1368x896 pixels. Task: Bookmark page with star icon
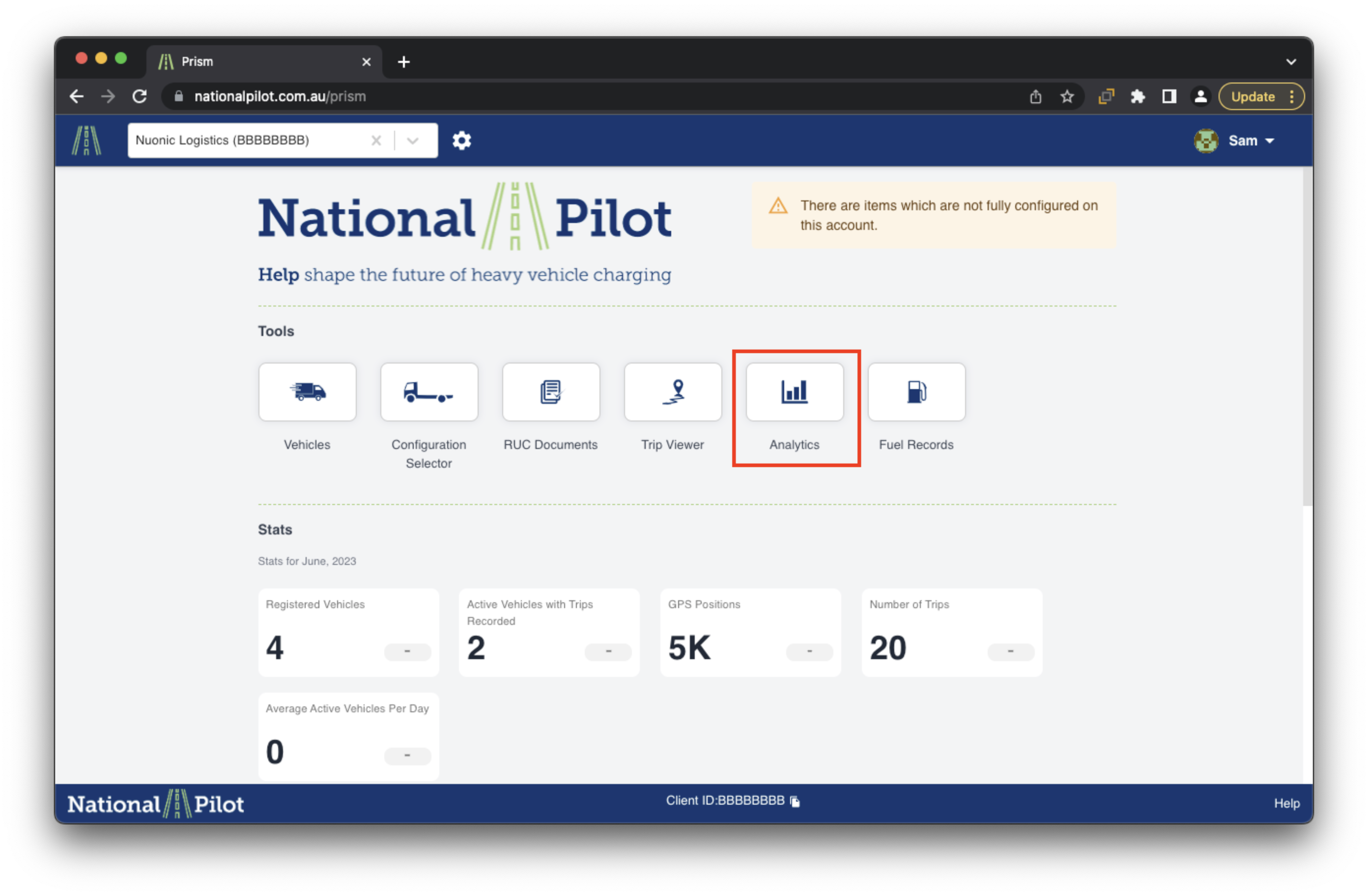[1067, 97]
